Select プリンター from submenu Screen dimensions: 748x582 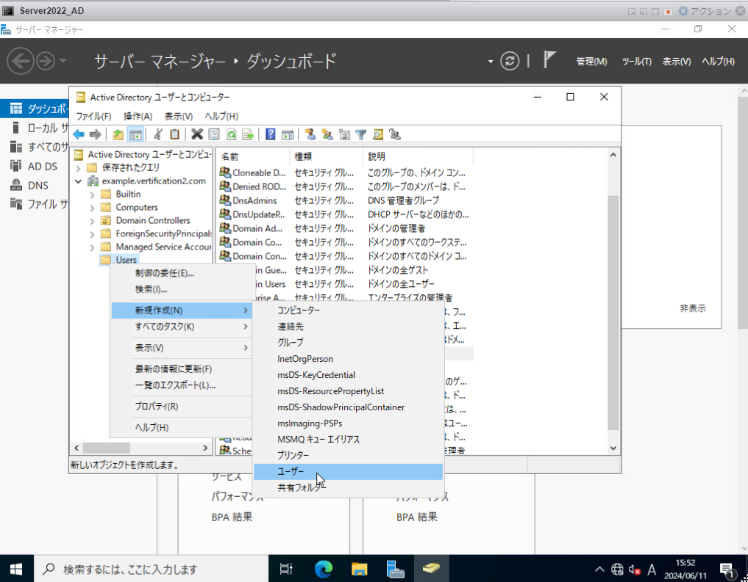[348, 456]
